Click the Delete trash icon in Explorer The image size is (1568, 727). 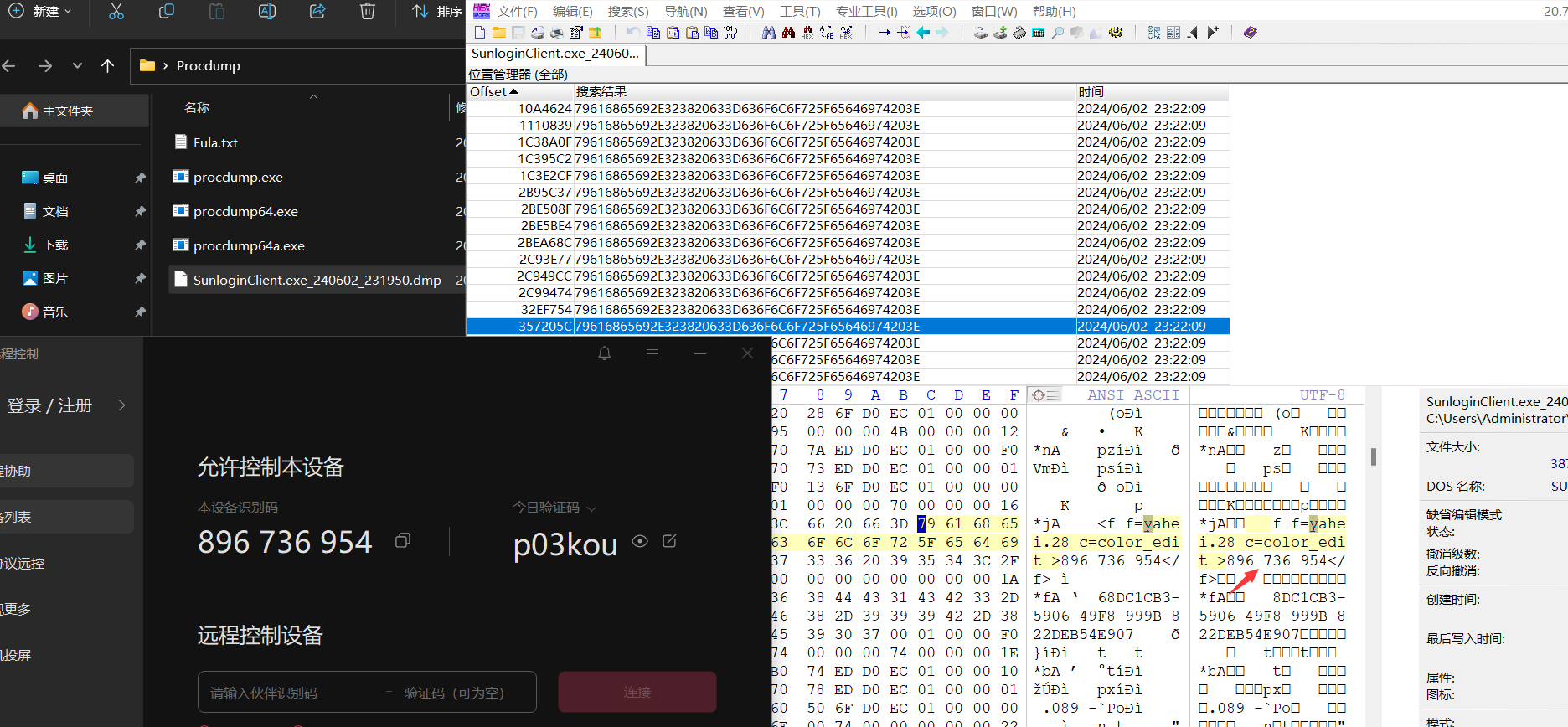coord(368,11)
